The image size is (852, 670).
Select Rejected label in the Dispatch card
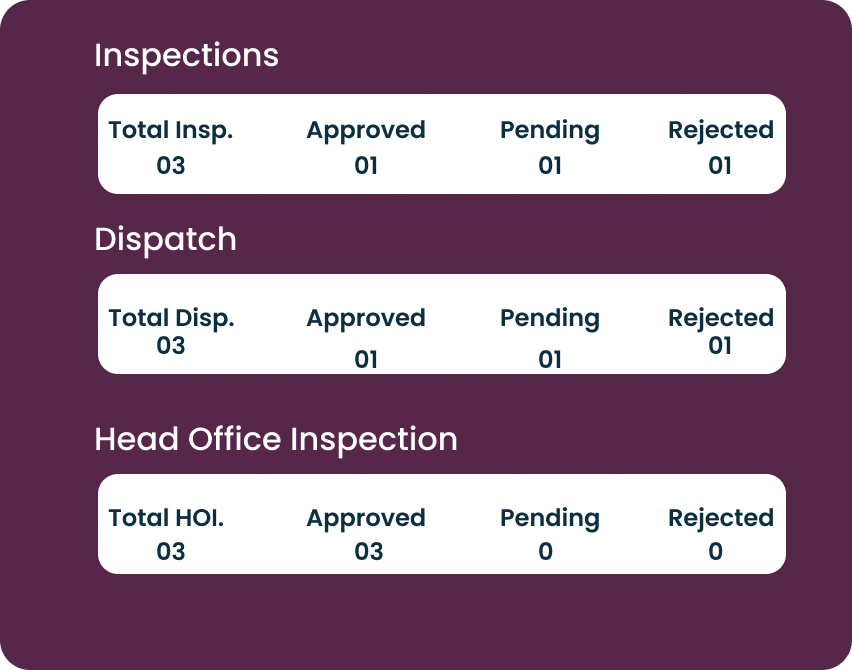pos(721,318)
